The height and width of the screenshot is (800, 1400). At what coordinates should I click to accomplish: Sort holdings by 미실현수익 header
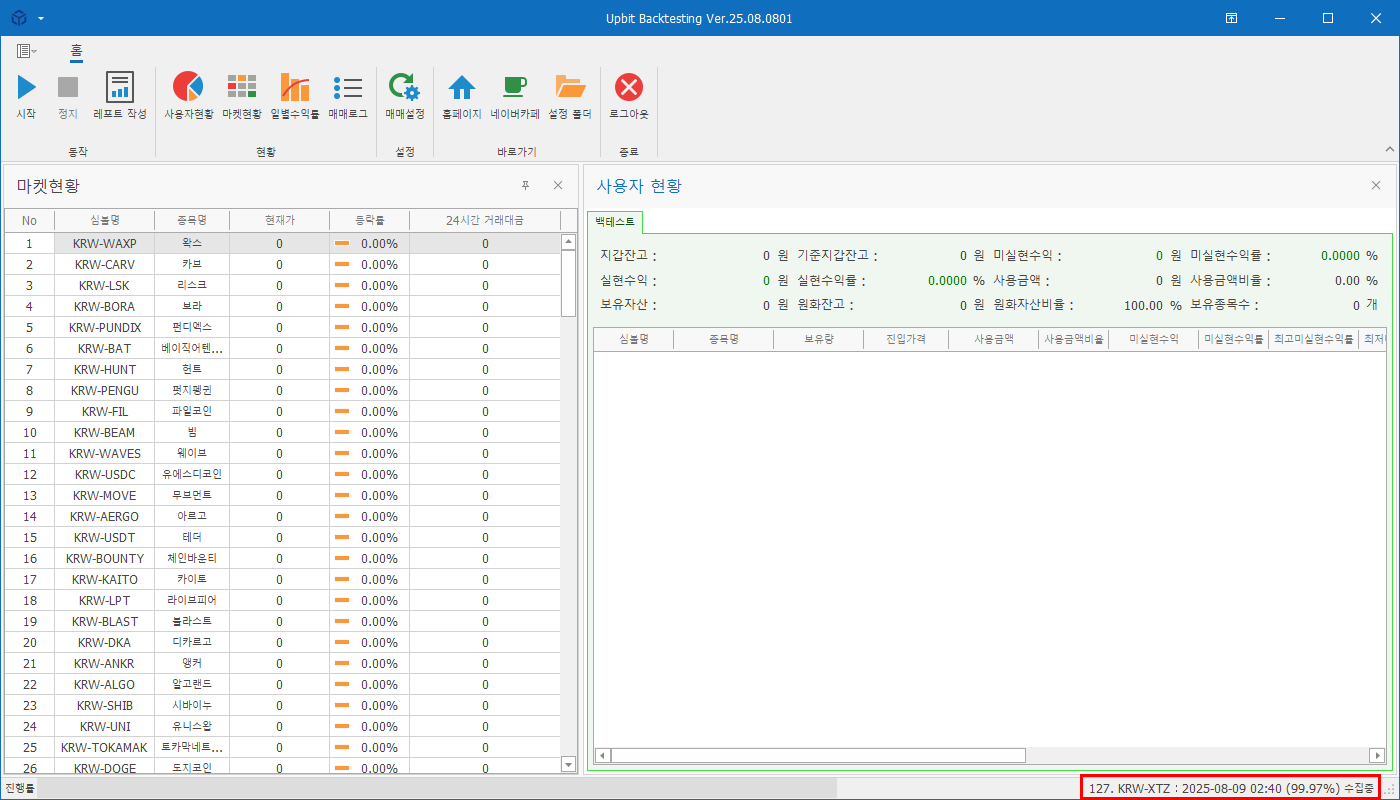pyautogui.click(x=1153, y=339)
